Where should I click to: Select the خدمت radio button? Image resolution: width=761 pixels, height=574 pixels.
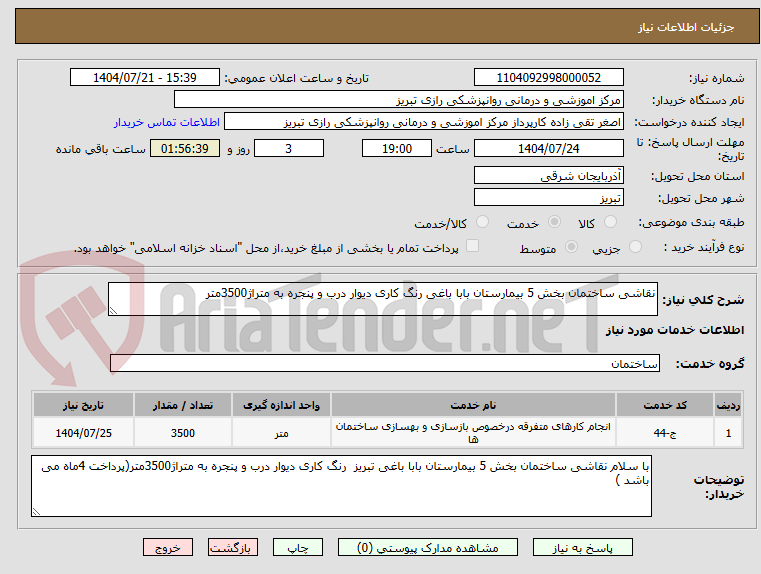554,222
